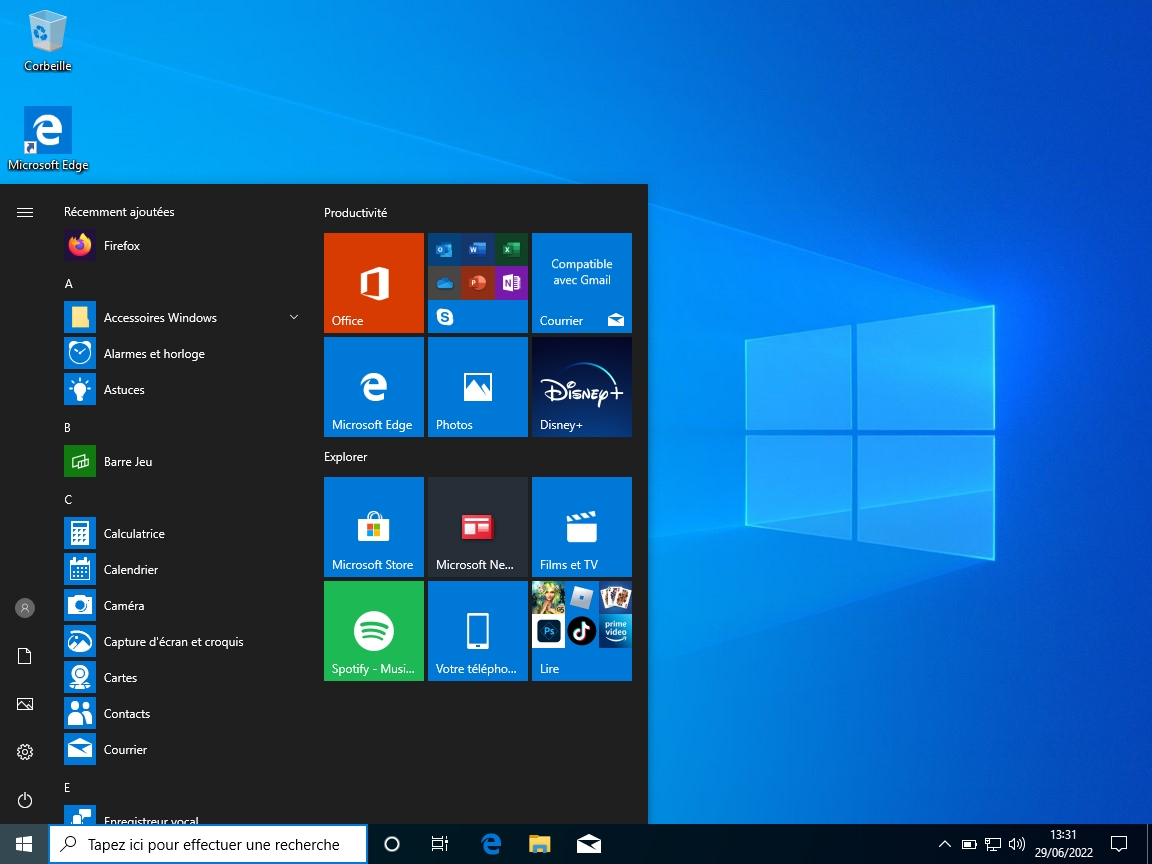Expand the Accessoires Windows folder
The width and height of the screenshot is (1152, 864).
pos(182,317)
